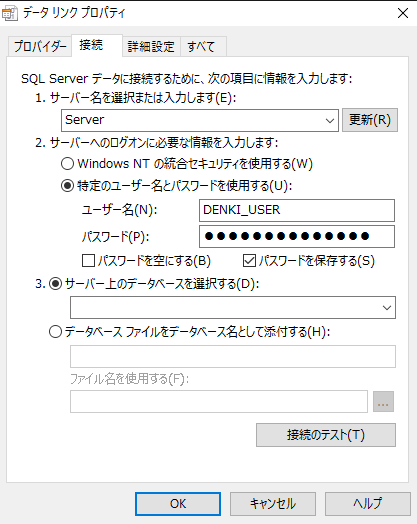Enable the パスワードを空にする checkbox
Screen dimensions: 417x524
pyautogui.click(x=88, y=261)
